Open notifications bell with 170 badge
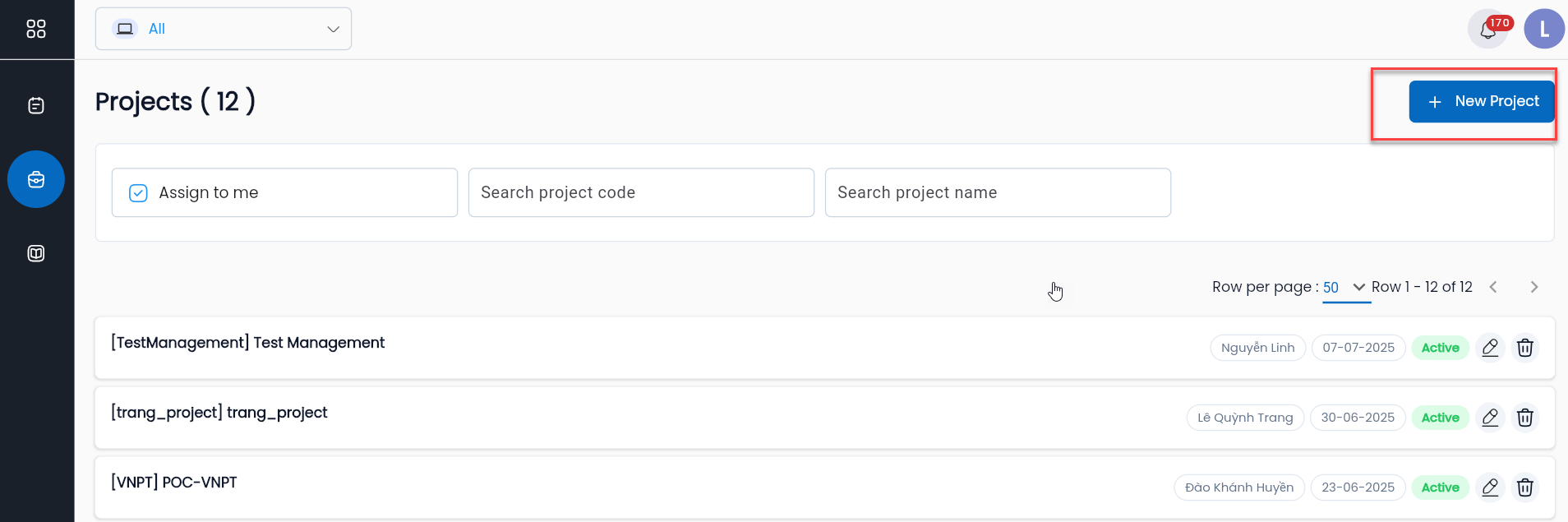The image size is (1568, 522). [x=1488, y=30]
